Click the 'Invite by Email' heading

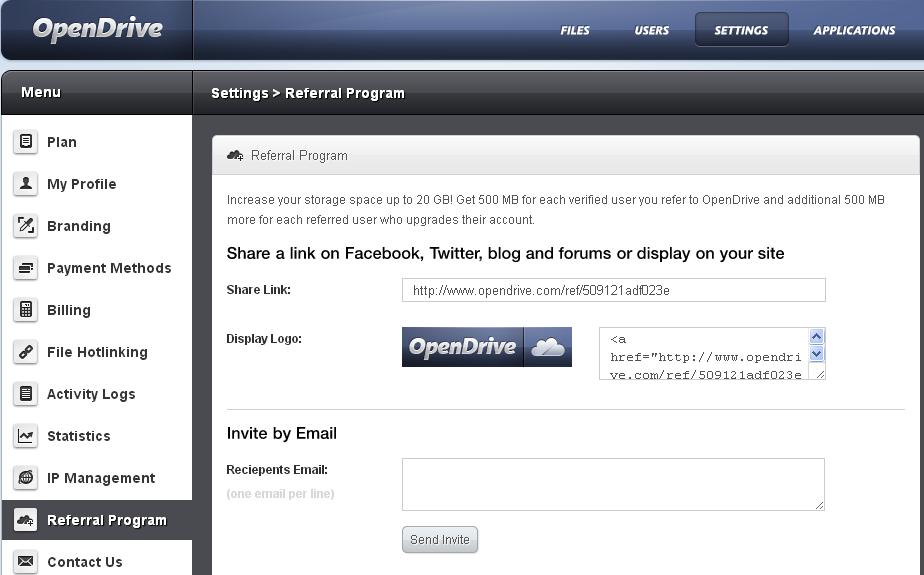[x=282, y=434]
